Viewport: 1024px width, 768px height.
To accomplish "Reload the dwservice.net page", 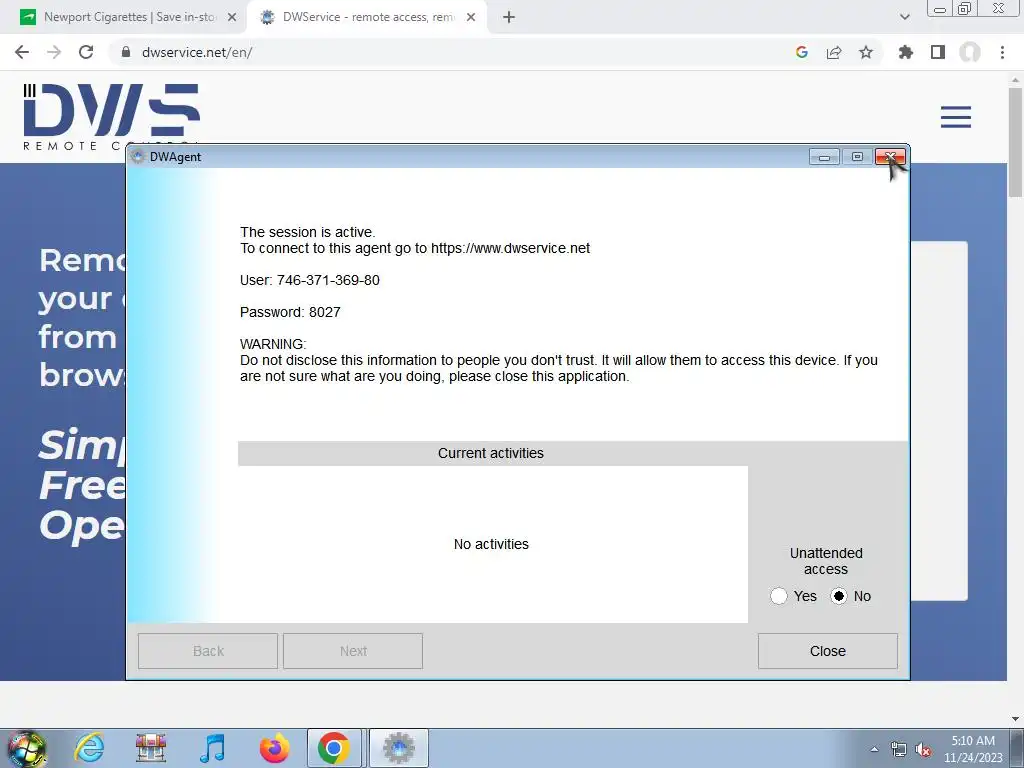I will (86, 52).
